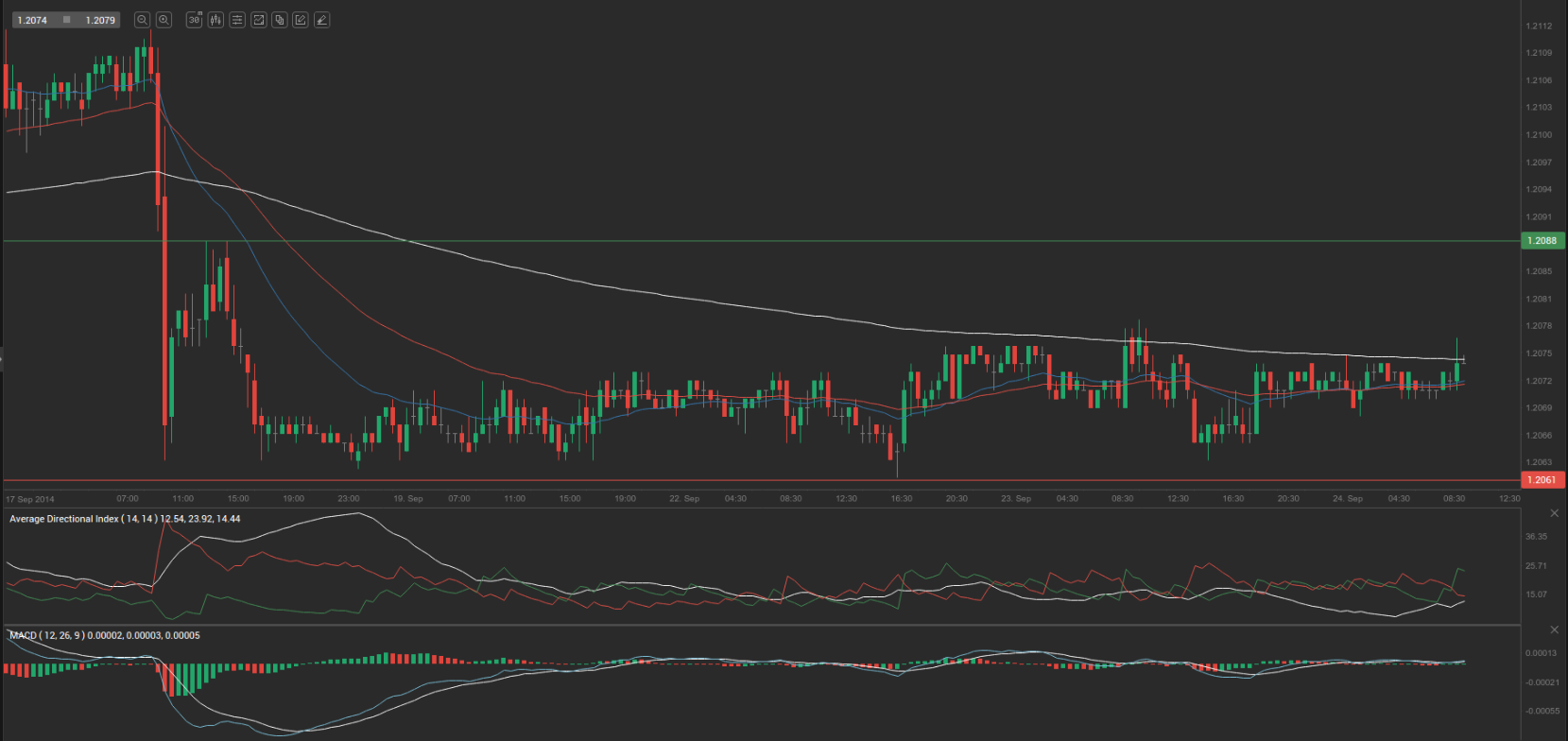Click the duplicate chart icon

[280, 20]
